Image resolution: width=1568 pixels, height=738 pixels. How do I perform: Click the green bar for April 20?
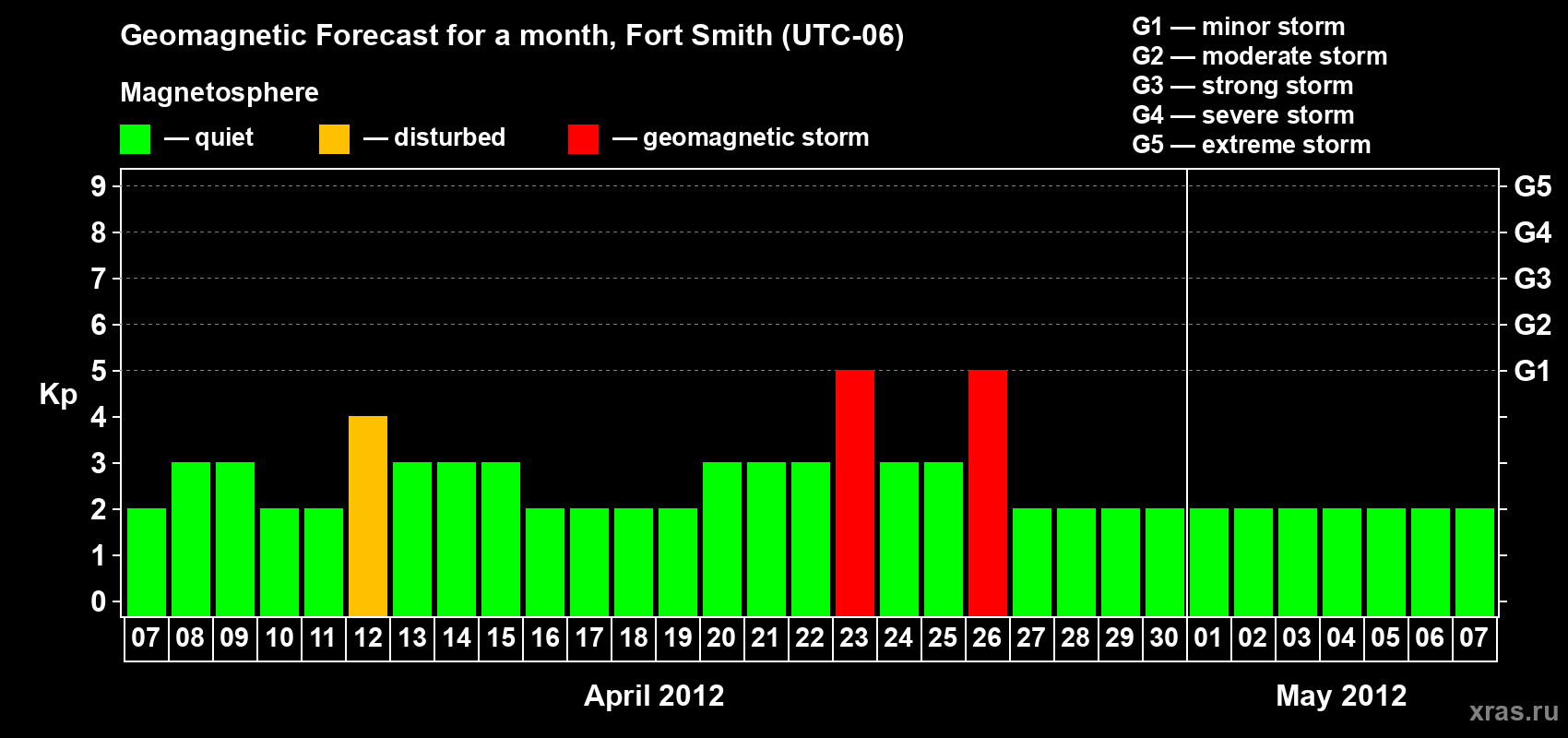722,540
